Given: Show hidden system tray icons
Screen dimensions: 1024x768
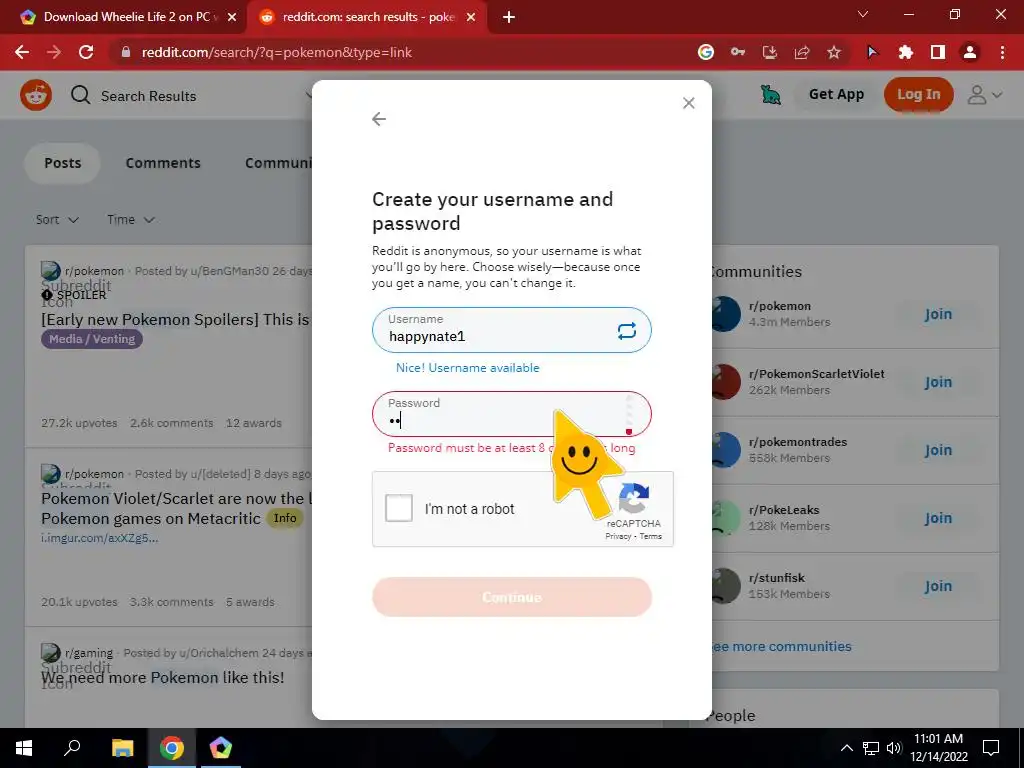Looking at the screenshot, I should point(846,748).
